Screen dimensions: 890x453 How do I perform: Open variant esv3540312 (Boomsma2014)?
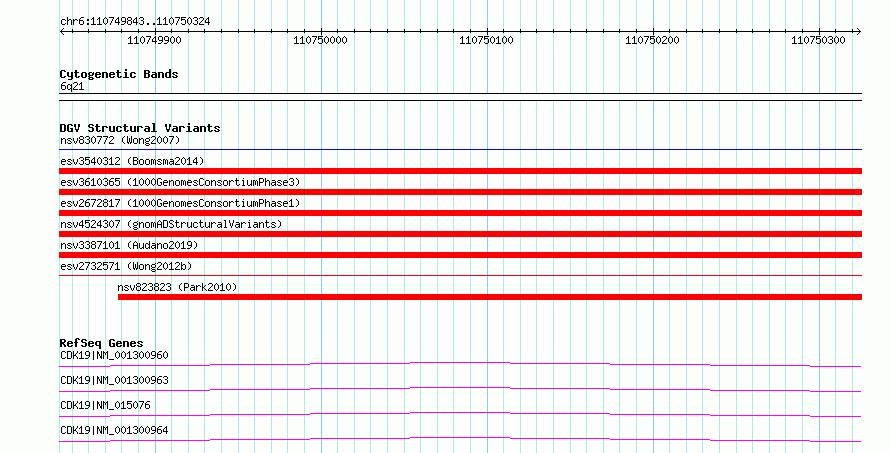(x=132, y=161)
